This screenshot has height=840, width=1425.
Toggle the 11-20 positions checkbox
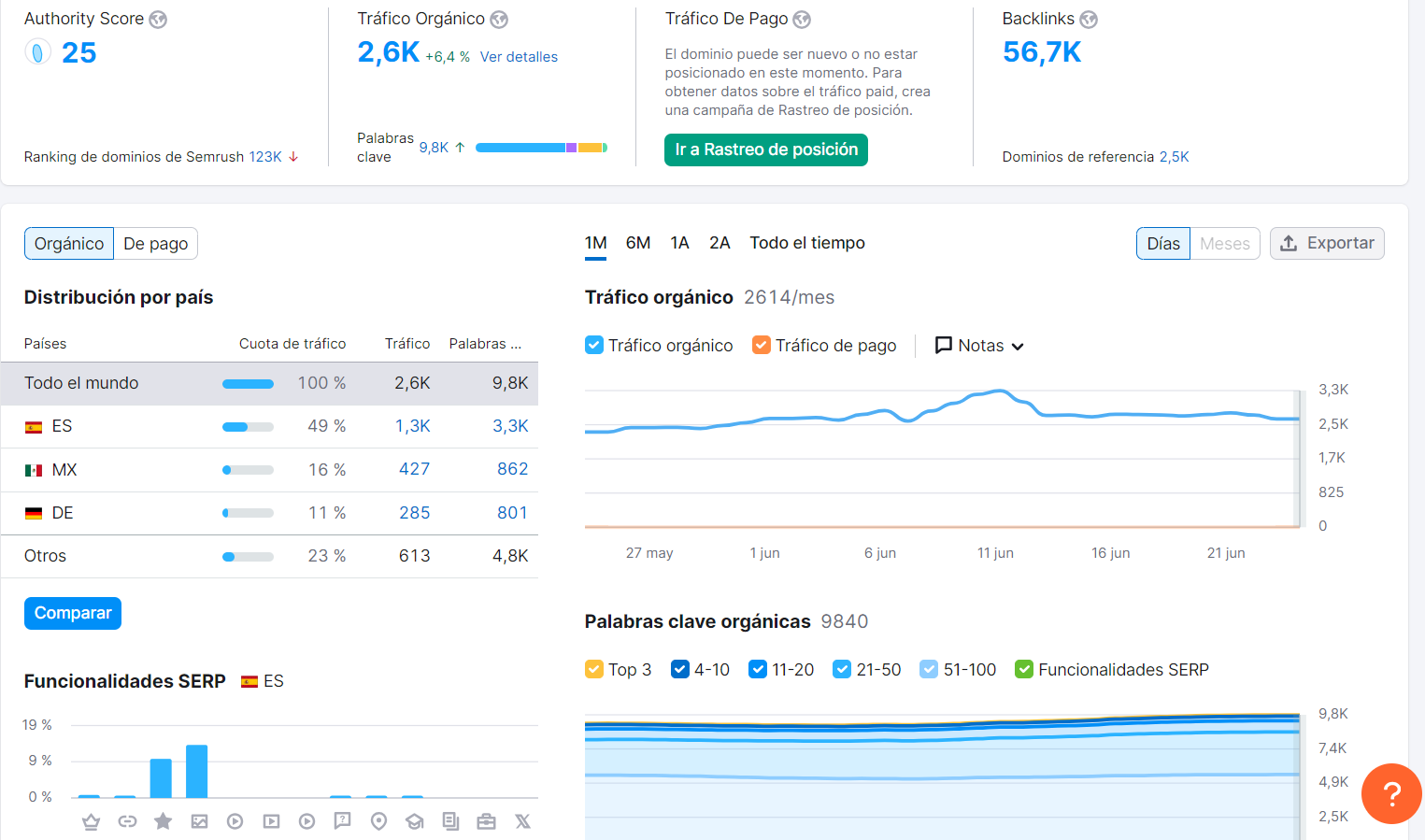pyautogui.click(x=758, y=669)
